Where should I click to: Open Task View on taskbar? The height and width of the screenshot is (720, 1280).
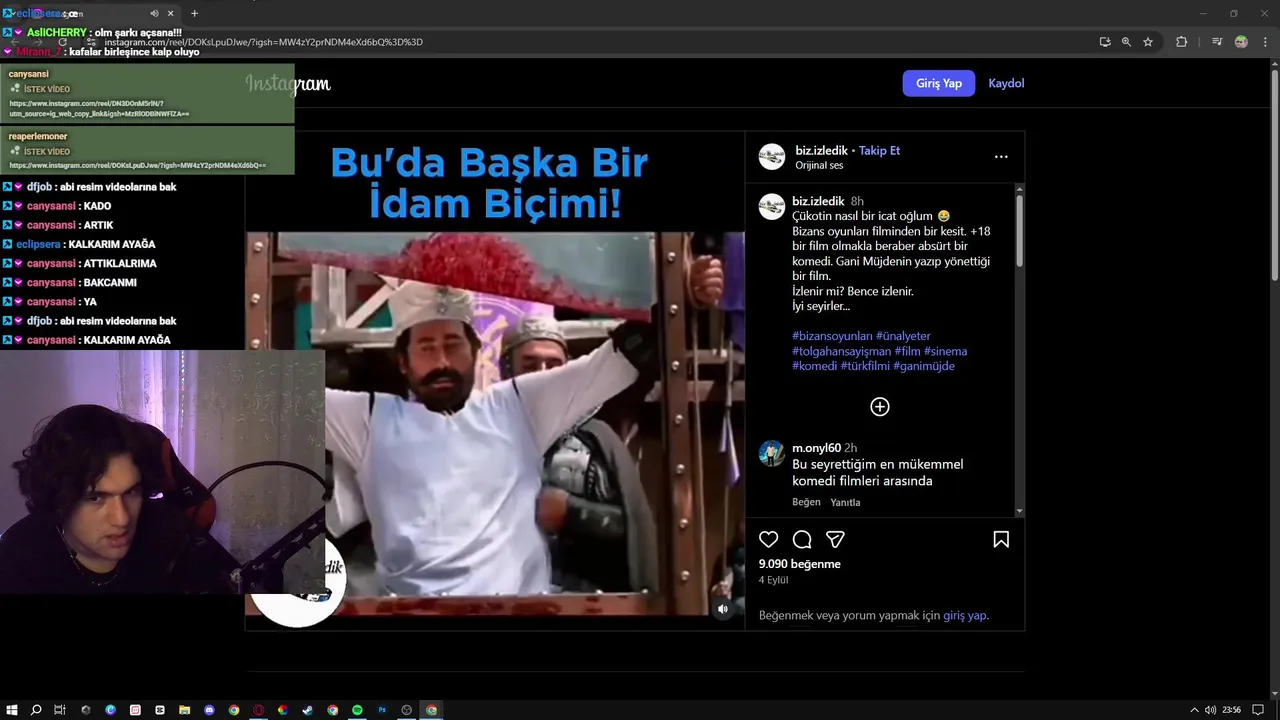pos(60,710)
